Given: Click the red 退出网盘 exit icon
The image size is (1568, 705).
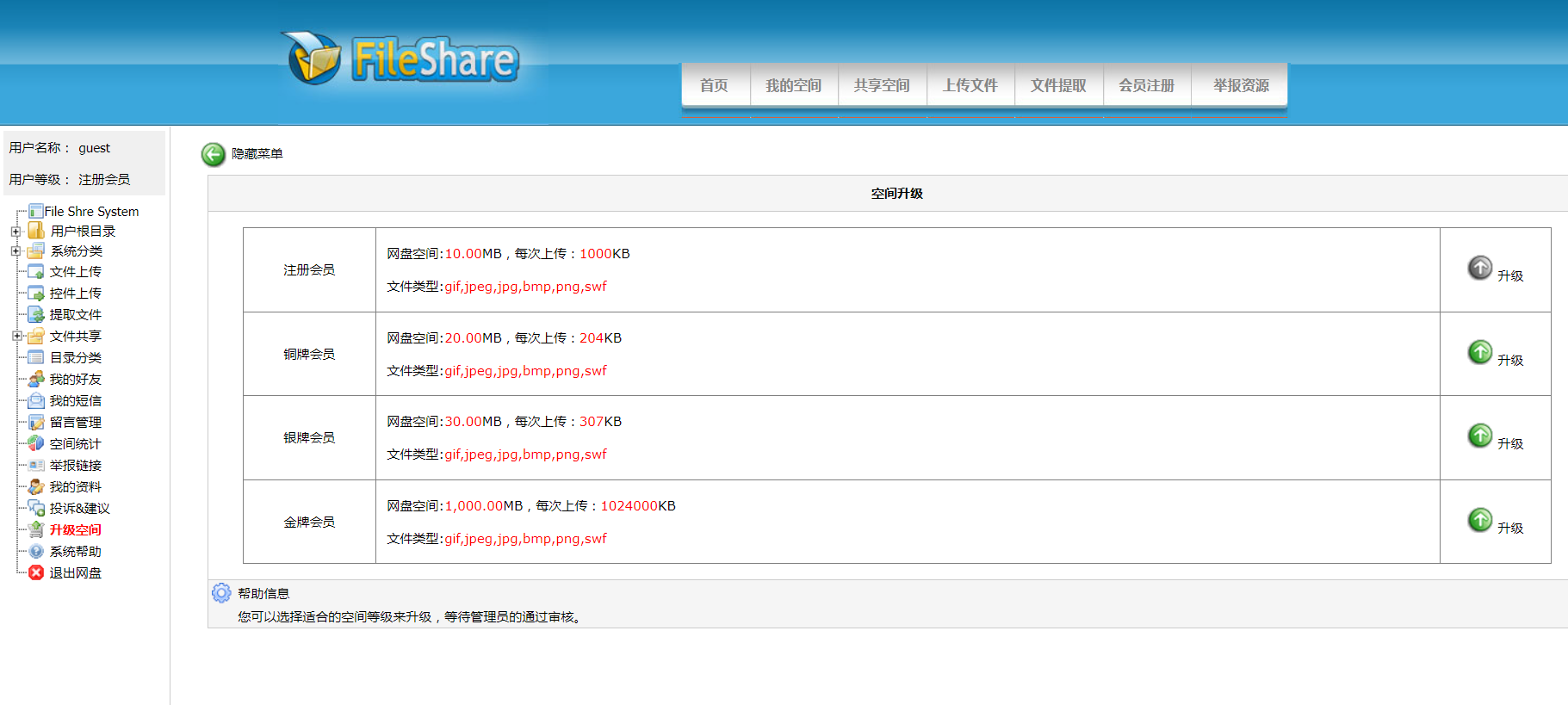Looking at the screenshot, I should 35,572.
